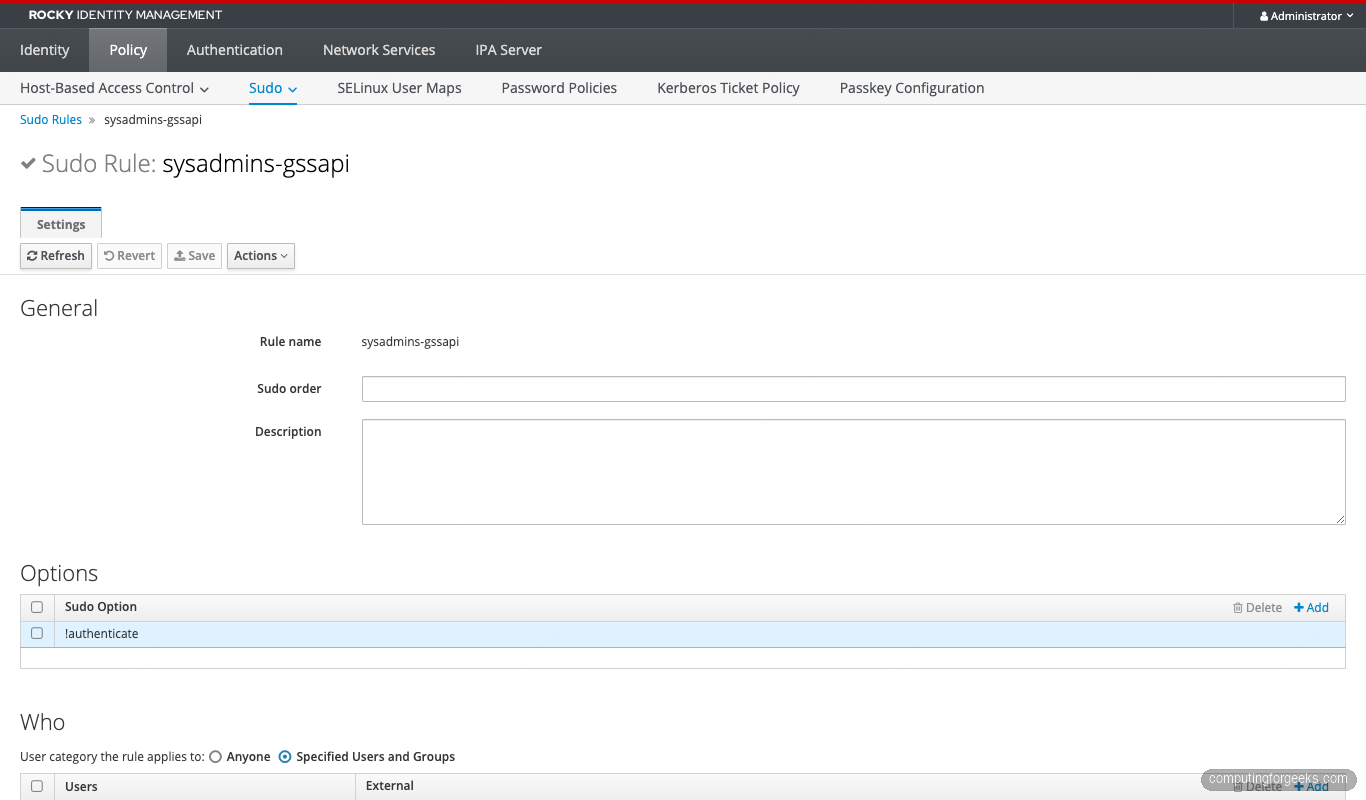Go to Network Services tab
This screenshot has height=800, width=1366.
tap(379, 50)
